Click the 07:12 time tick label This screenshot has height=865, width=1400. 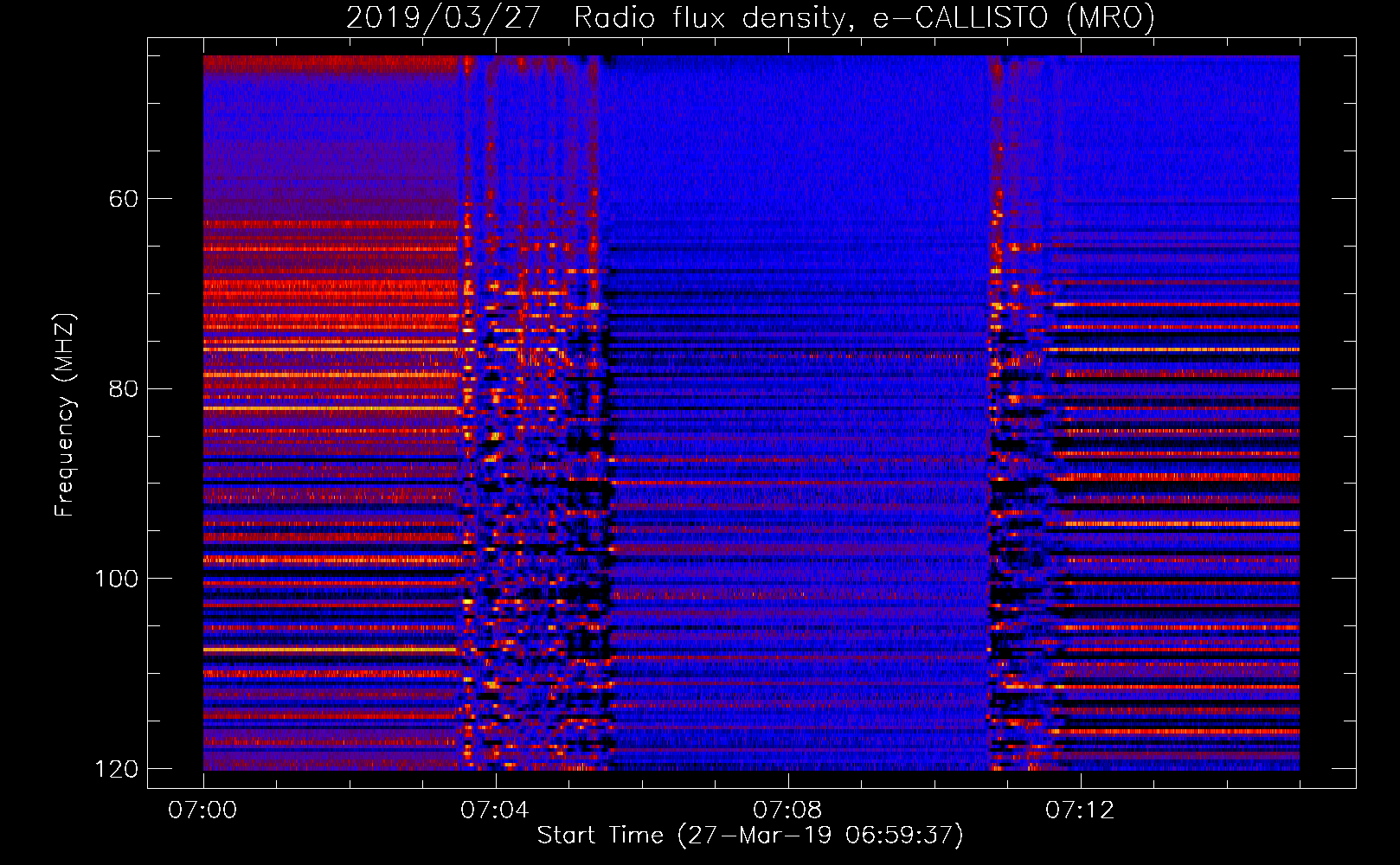click(x=1080, y=810)
